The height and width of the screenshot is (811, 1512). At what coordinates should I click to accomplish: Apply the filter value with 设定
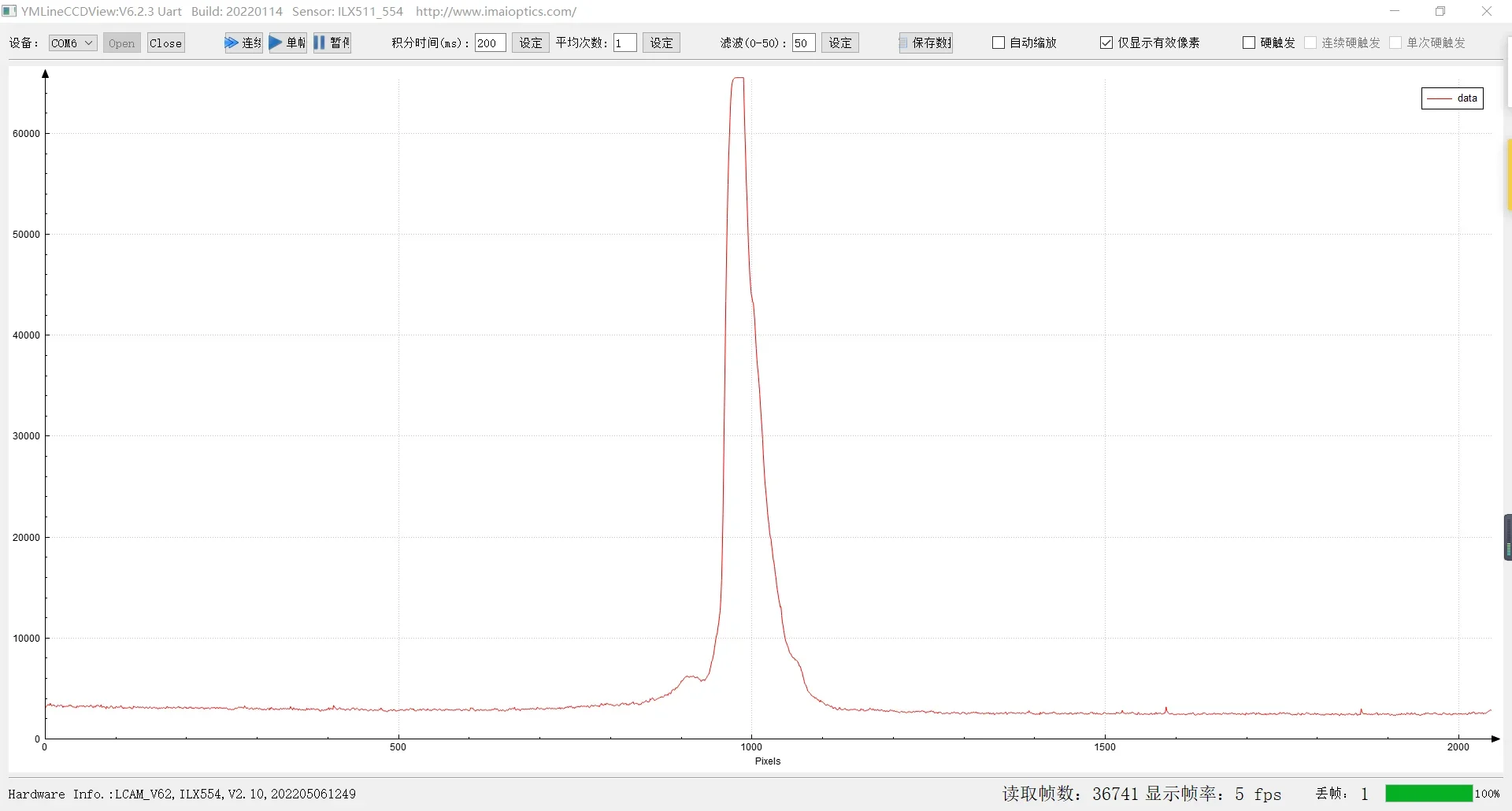840,43
